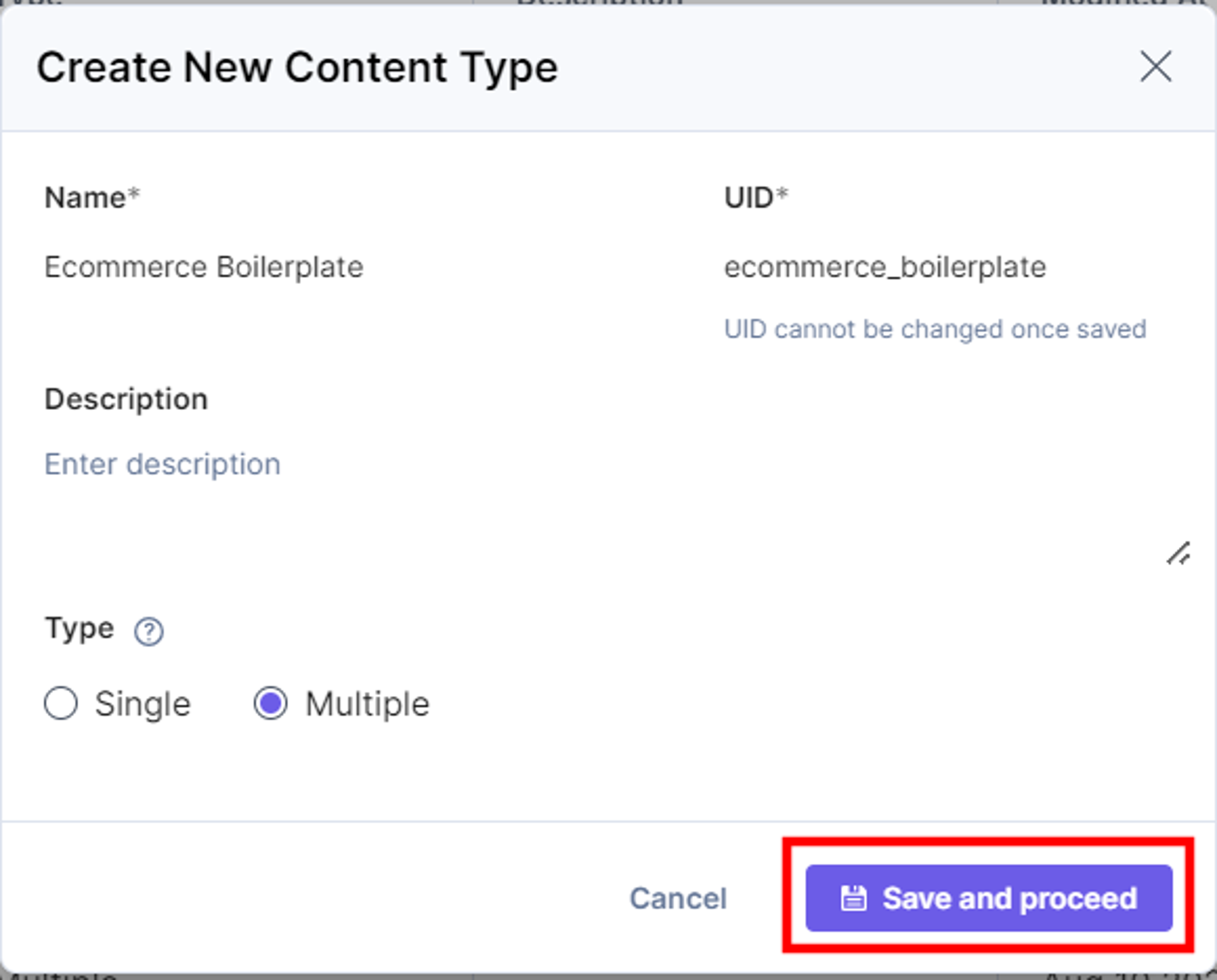This screenshot has height=980, width=1217.
Task: Click the UID field ecommerce_boilerplate
Action: click(x=957, y=267)
